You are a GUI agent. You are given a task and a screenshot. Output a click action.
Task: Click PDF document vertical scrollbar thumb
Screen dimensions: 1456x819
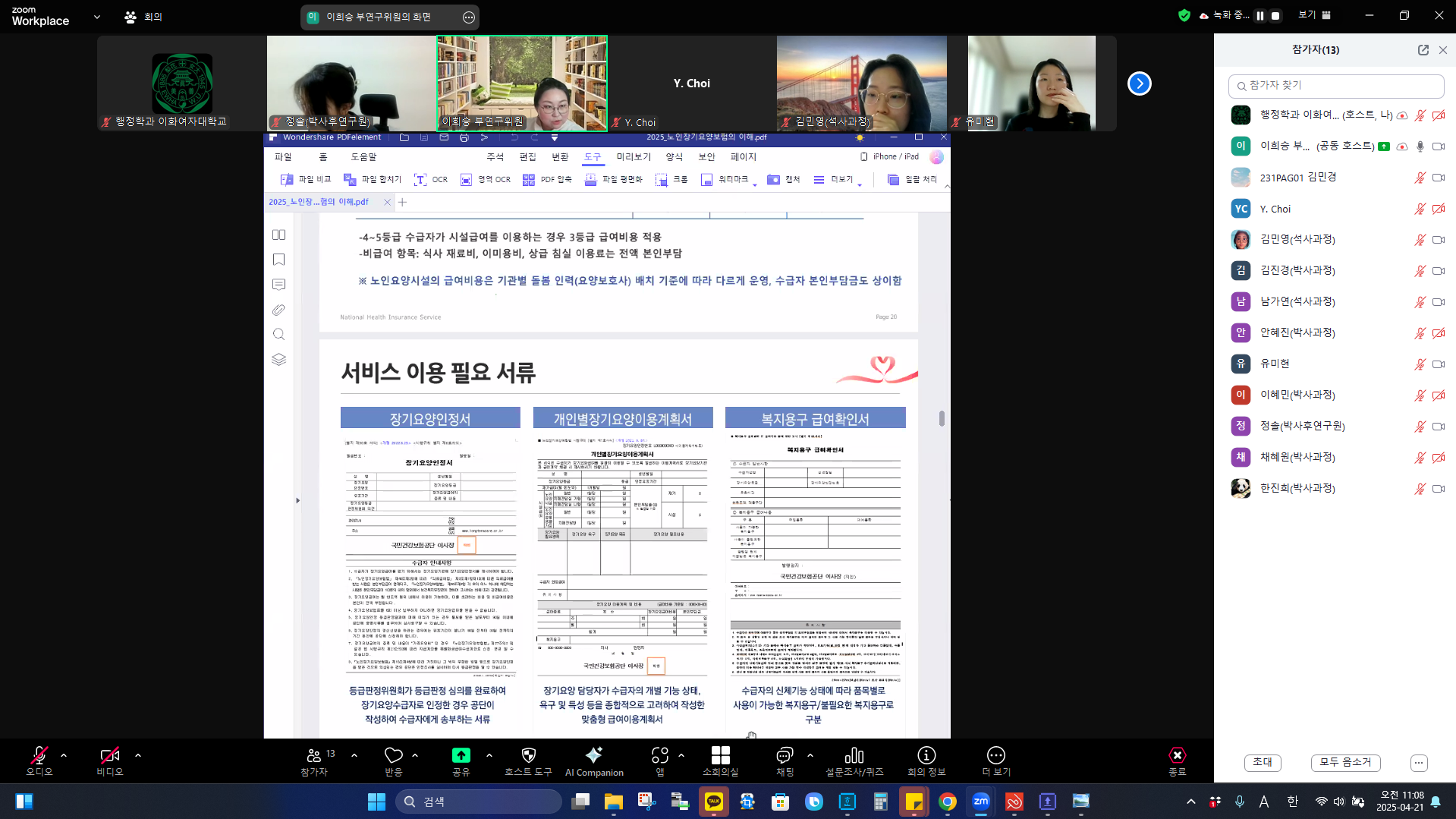[x=942, y=418]
